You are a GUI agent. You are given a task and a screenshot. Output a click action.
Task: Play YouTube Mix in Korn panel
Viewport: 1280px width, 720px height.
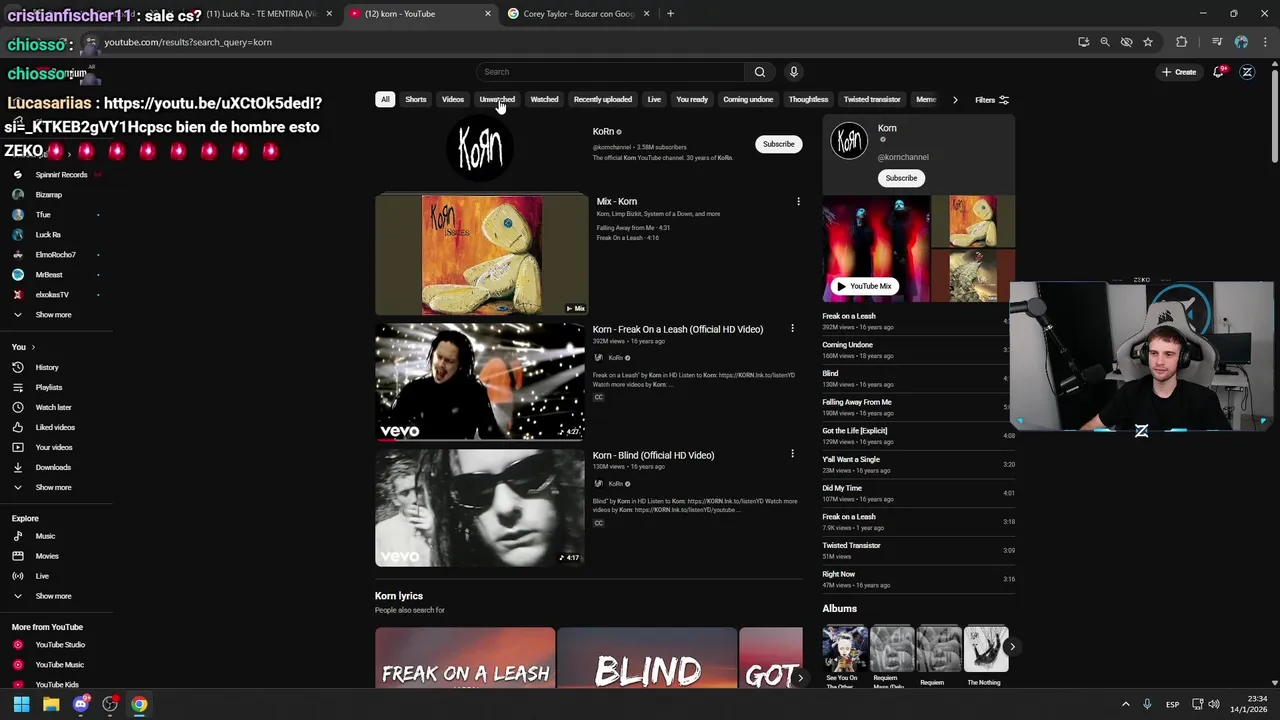click(x=864, y=286)
